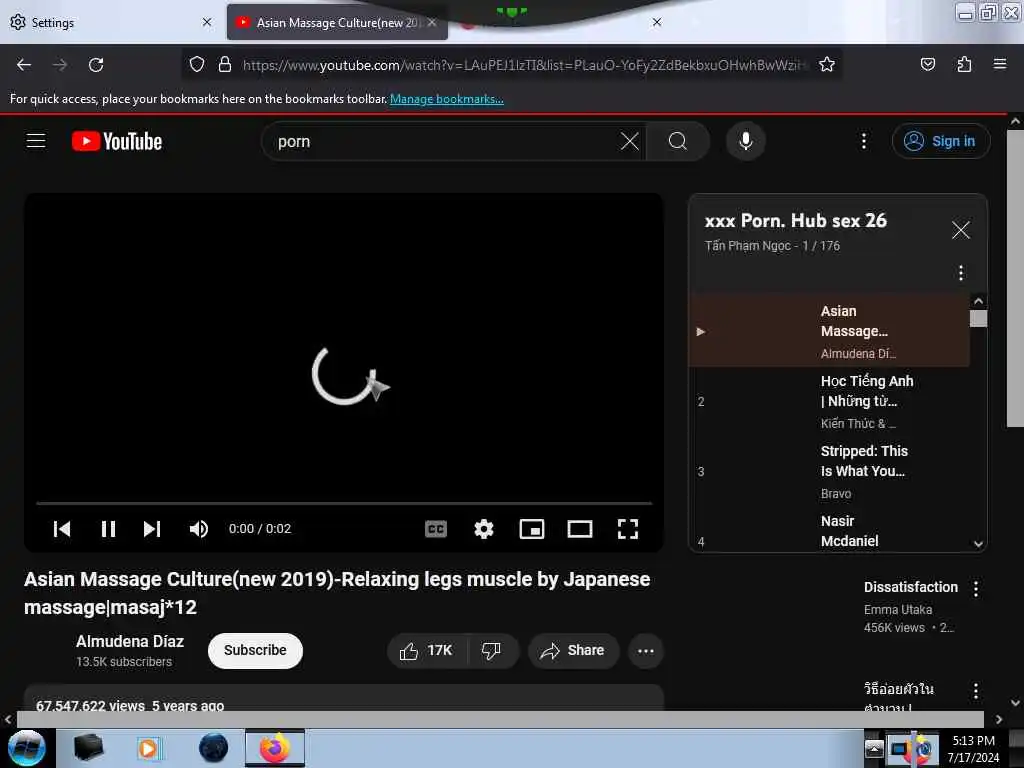Viewport: 1024px width, 768px height.
Task: Open the YouTube guide hamburger menu
Action: pos(36,140)
